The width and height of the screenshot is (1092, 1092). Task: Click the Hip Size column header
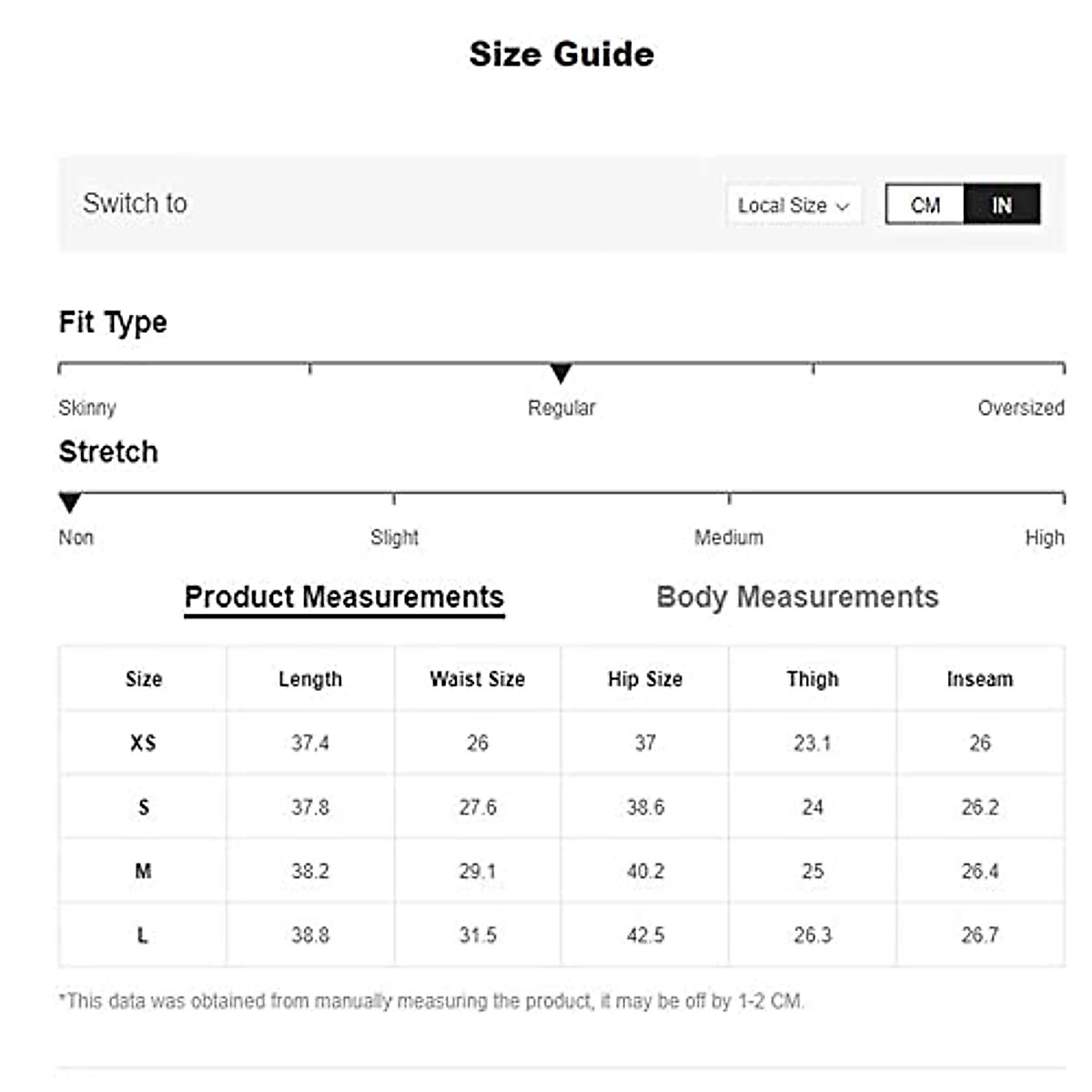click(x=645, y=679)
